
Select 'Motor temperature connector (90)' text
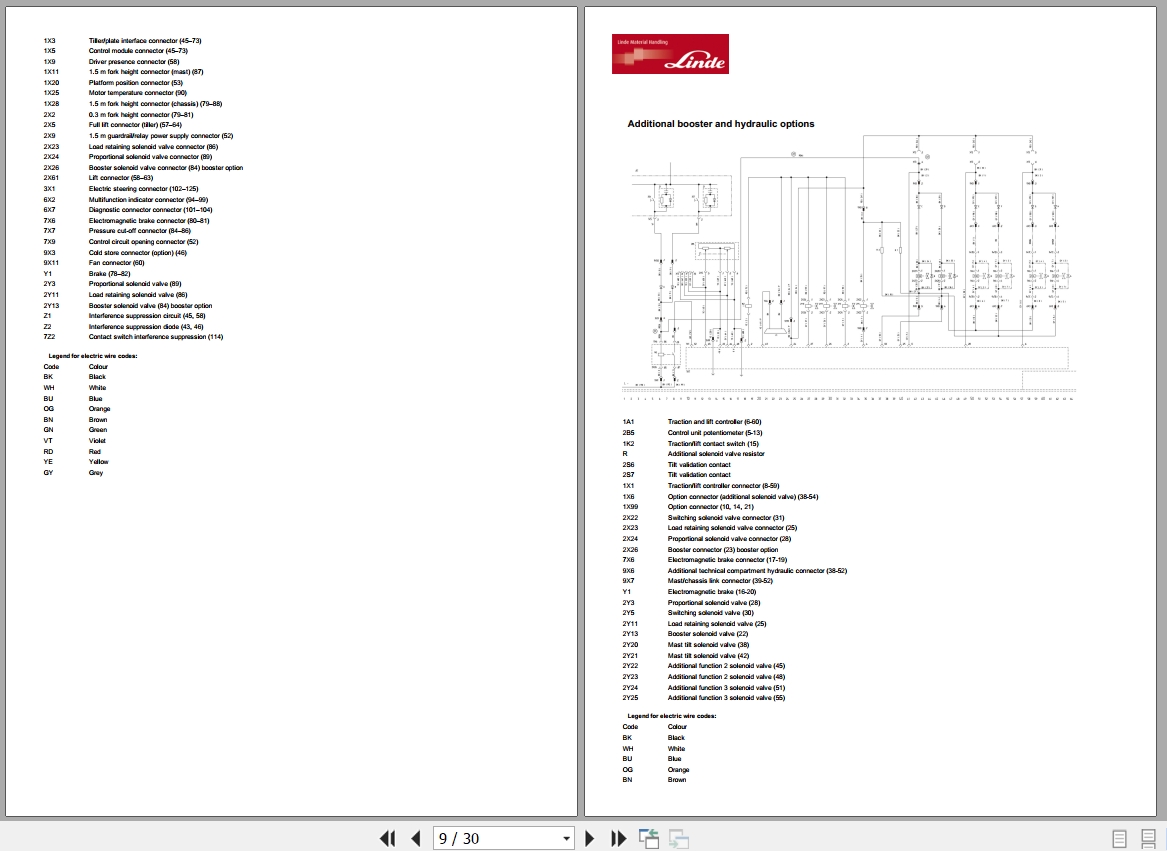tap(138, 93)
